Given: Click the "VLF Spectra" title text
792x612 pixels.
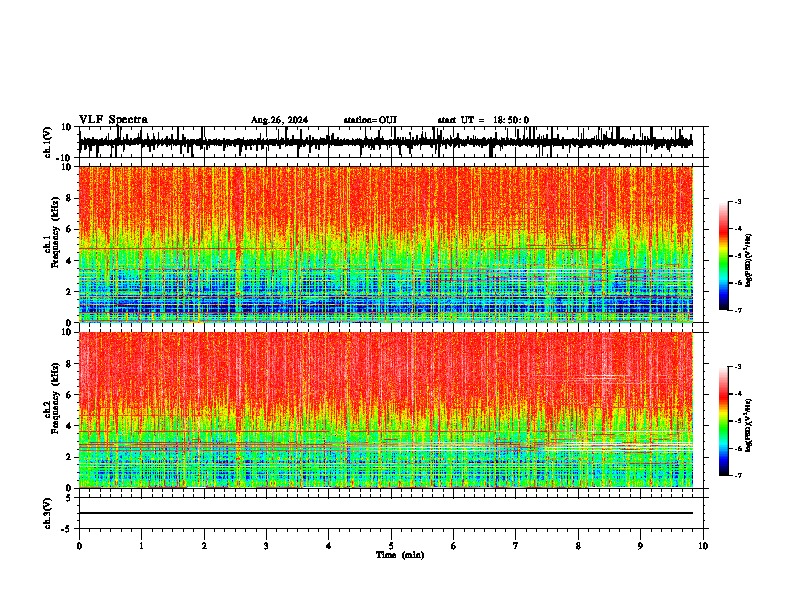Looking at the screenshot, I should pyautogui.click(x=113, y=120).
